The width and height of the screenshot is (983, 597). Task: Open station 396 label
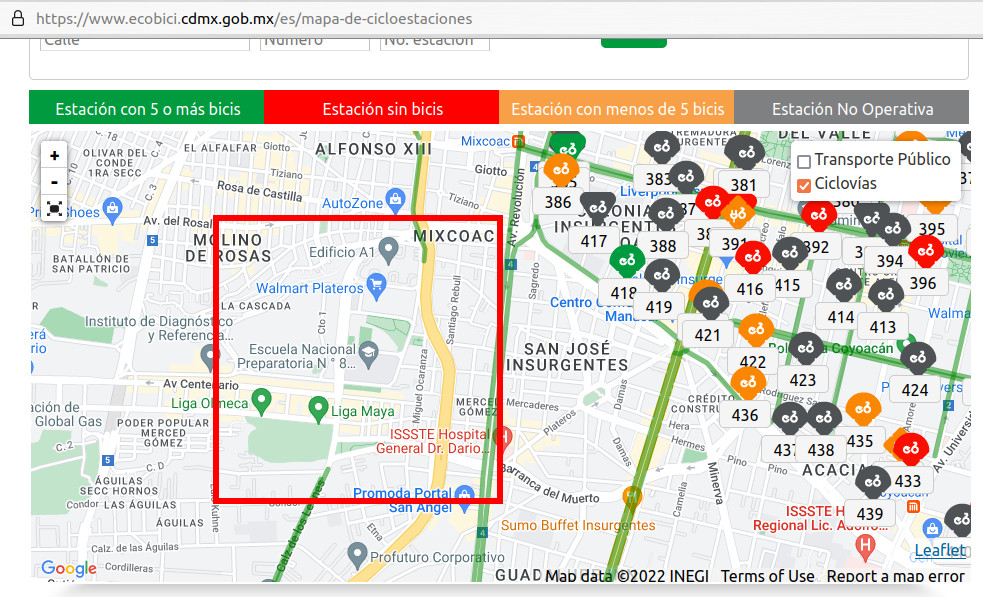click(x=923, y=283)
